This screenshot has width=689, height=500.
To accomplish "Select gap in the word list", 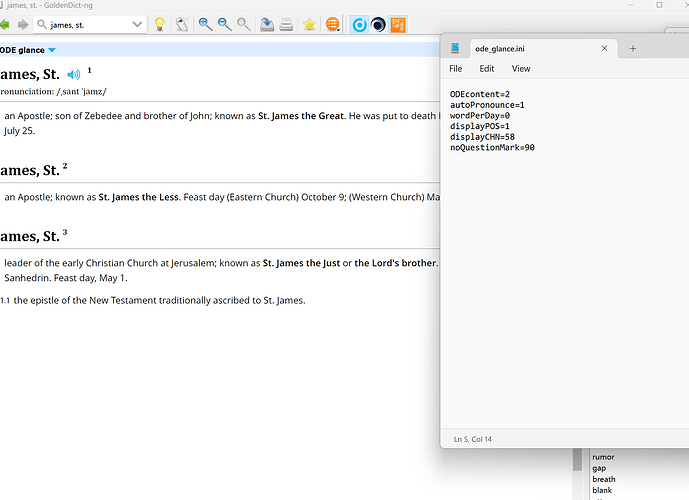I will click(599, 468).
